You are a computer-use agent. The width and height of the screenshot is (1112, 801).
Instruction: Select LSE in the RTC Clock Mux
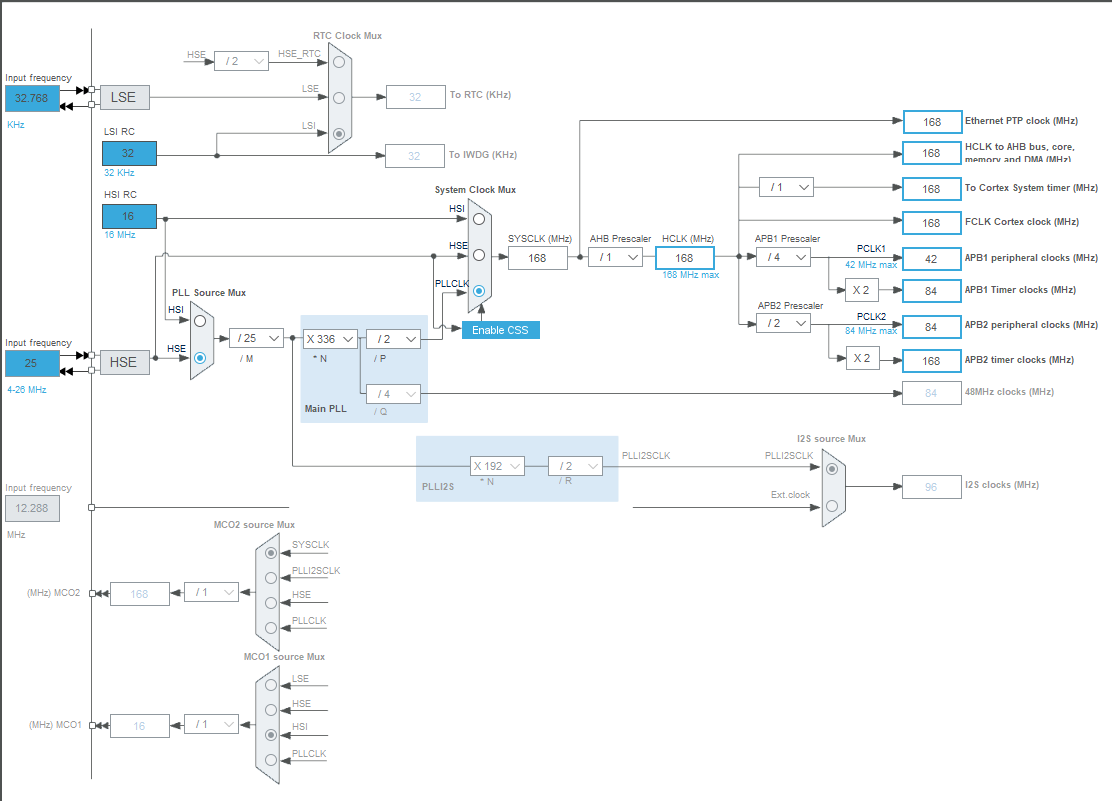(x=340, y=97)
